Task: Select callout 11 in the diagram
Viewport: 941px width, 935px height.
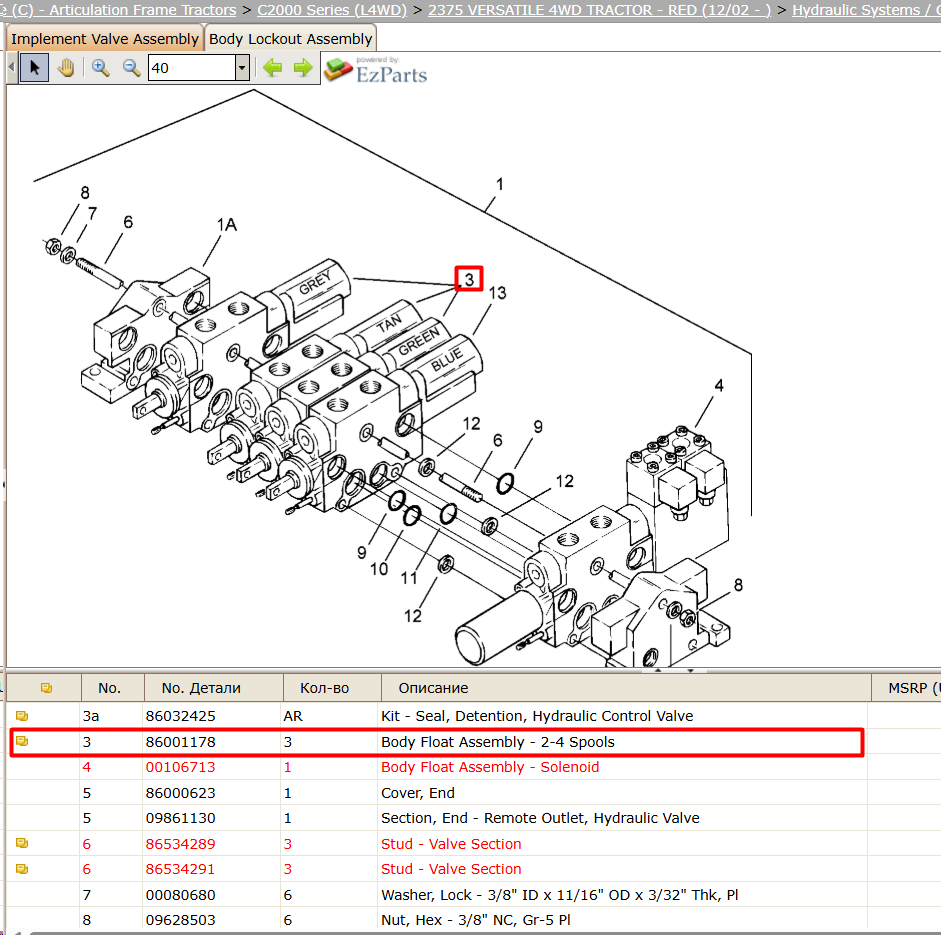Action: [x=409, y=578]
